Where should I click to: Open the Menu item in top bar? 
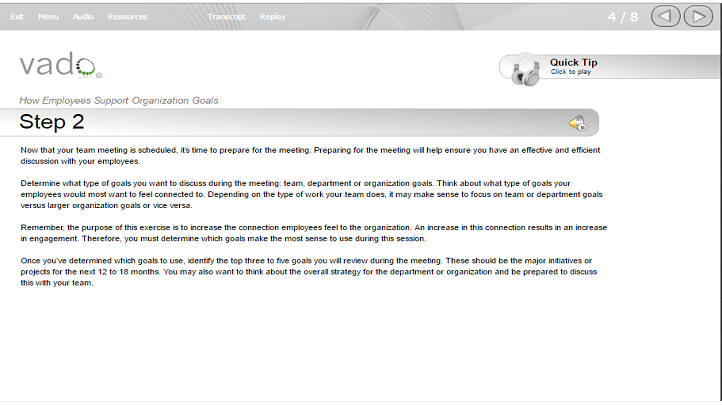click(48, 17)
